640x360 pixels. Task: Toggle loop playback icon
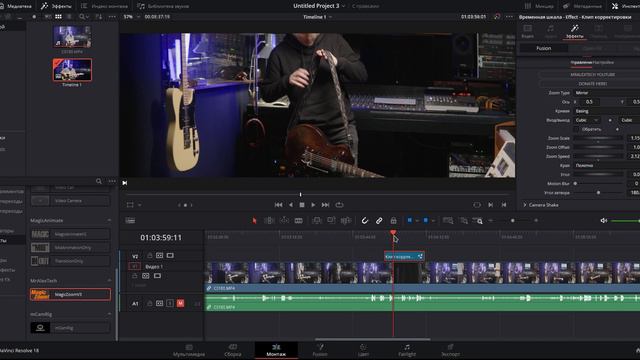(x=339, y=205)
